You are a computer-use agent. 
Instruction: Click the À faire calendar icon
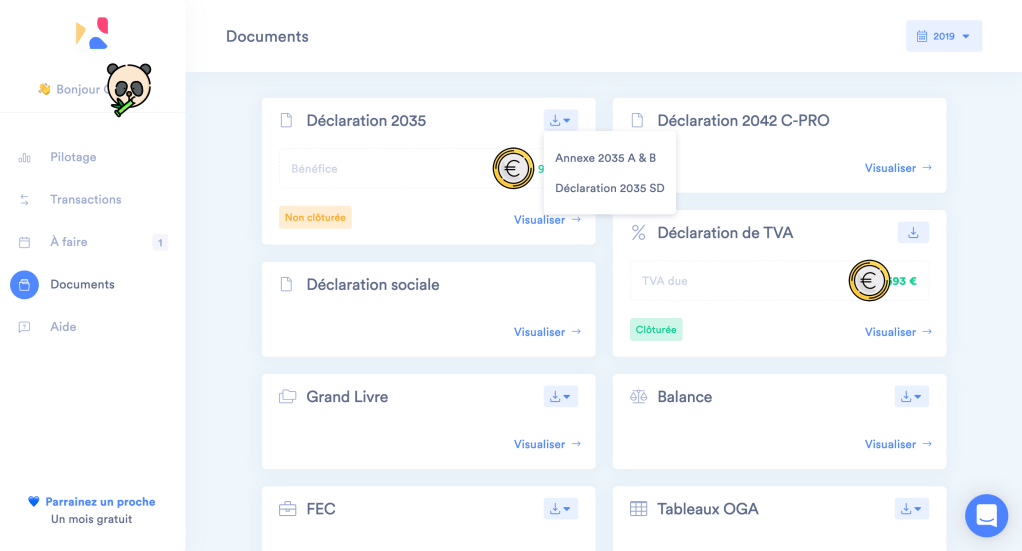click(x=25, y=242)
